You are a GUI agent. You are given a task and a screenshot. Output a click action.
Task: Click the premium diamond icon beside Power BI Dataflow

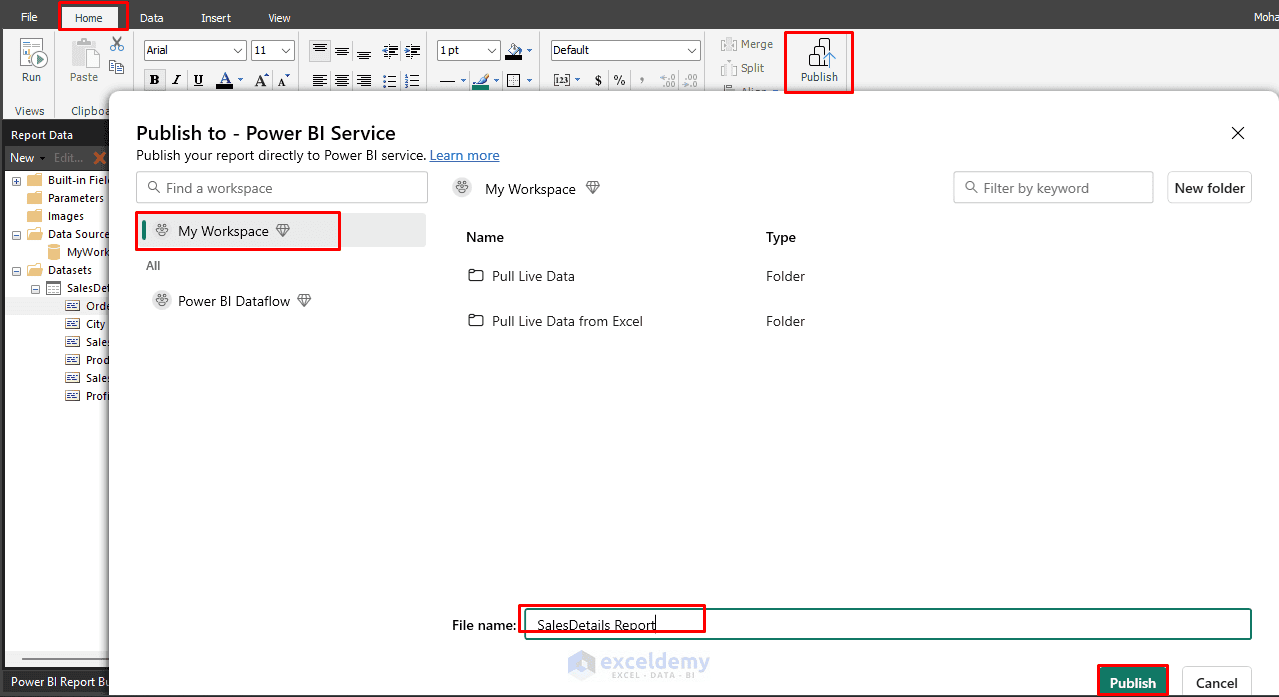[x=304, y=300]
